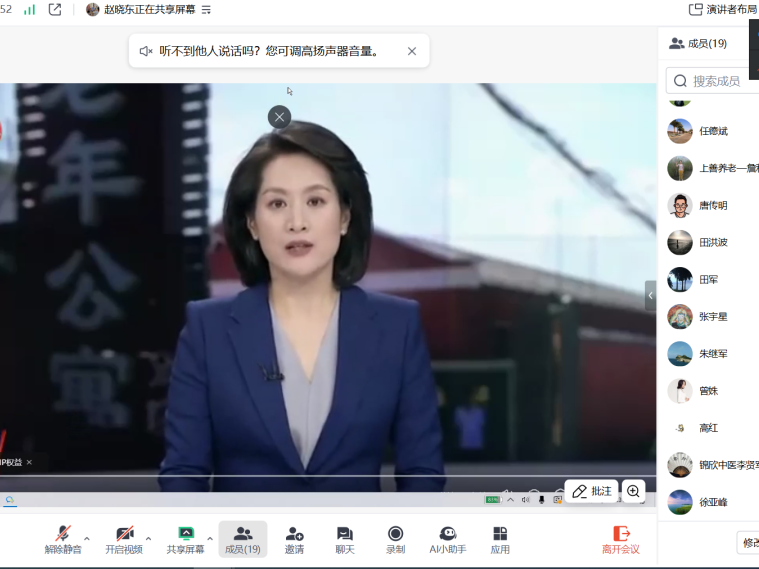
Task: Select member 任德斌 in the list
Action: tap(711, 131)
